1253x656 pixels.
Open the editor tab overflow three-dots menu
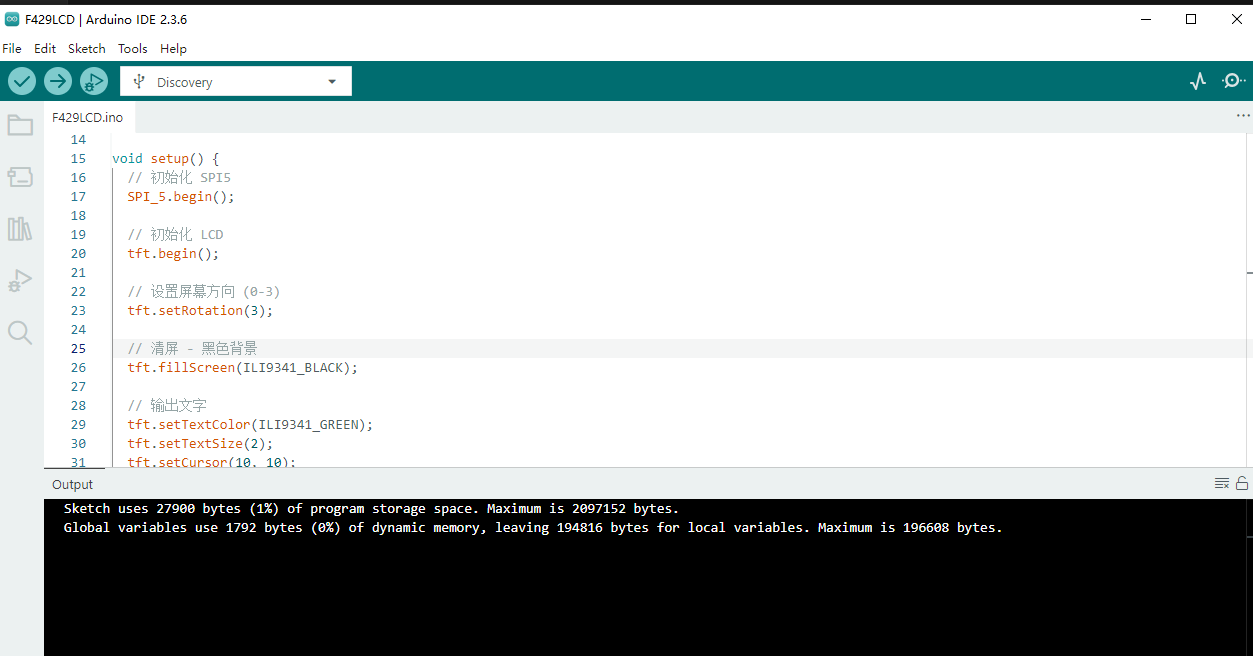click(x=1243, y=116)
